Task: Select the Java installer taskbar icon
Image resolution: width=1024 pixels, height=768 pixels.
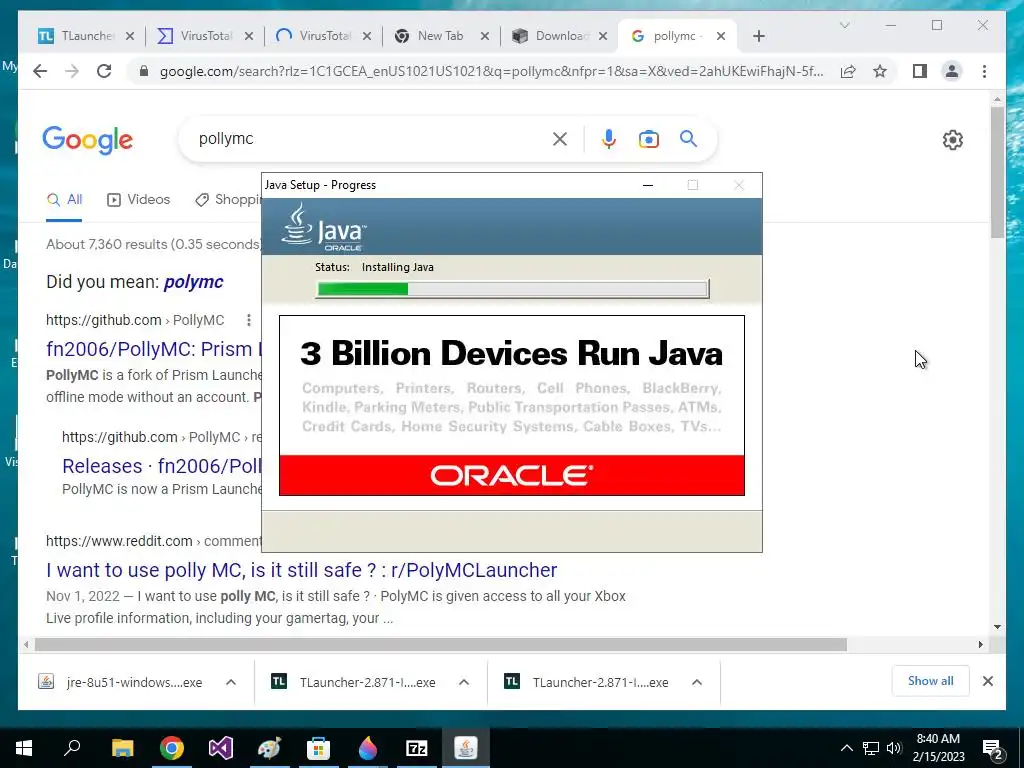Action: 466,748
